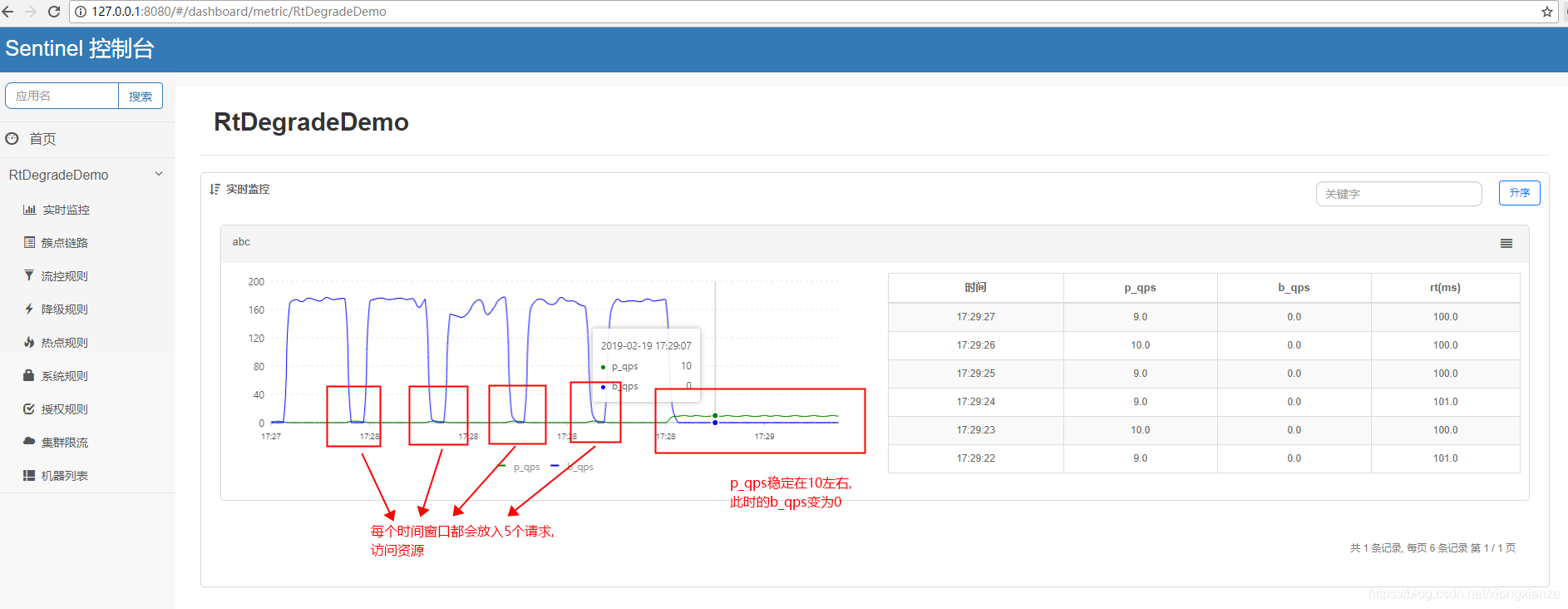1568x609 pixels.
Task: Open 授权规则 menu item
Action: (x=64, y=409)
